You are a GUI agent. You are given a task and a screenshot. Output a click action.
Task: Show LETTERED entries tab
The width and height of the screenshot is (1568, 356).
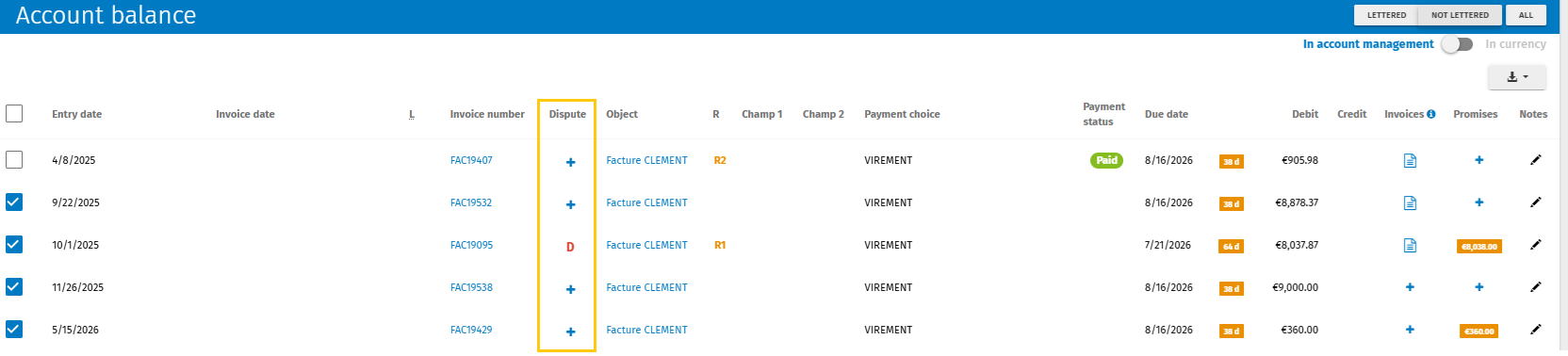(1386, 15)
